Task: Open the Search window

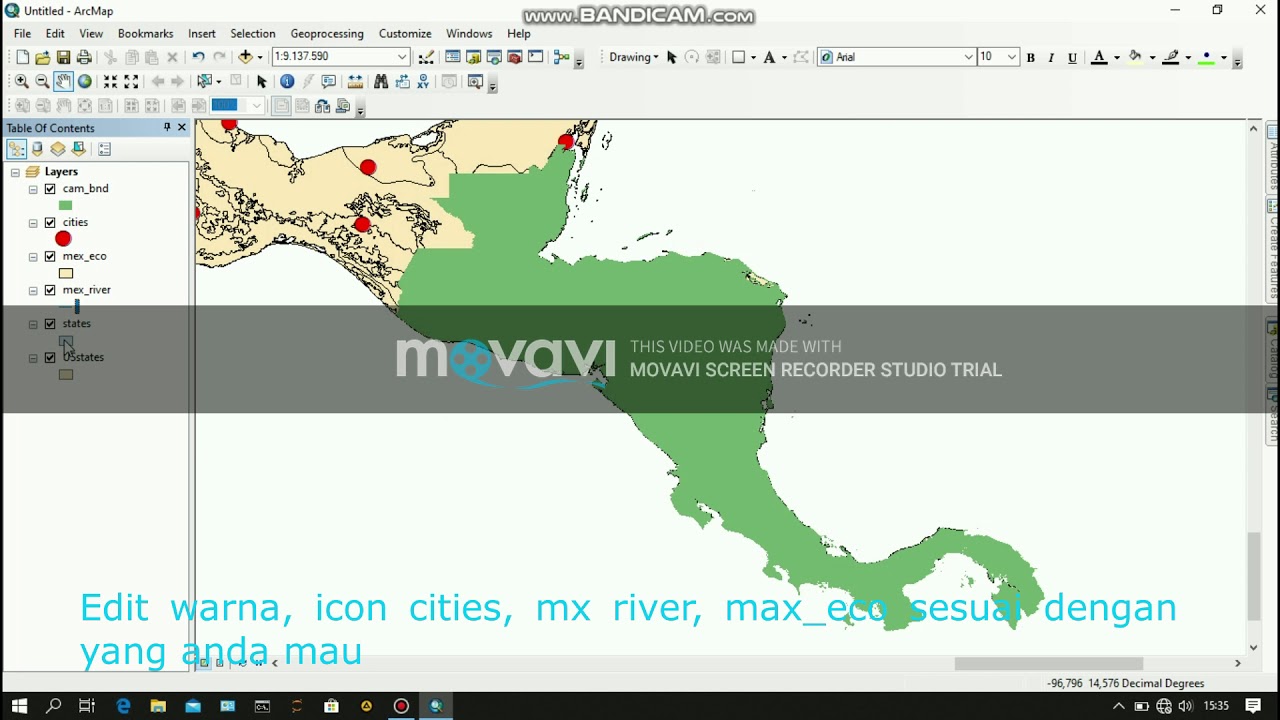Action: (494, 57)
